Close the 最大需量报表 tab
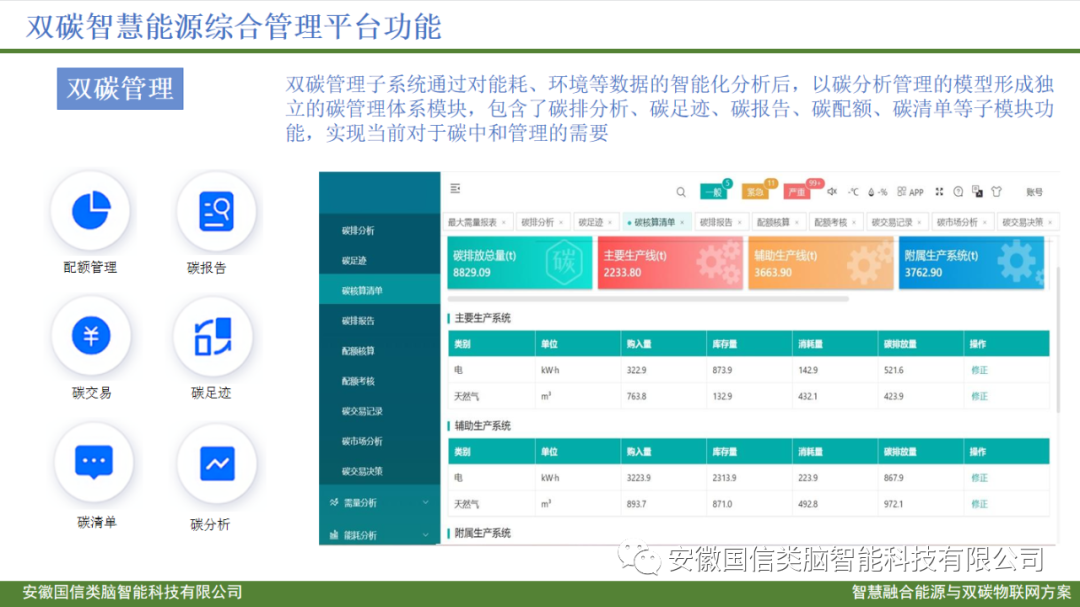 (503, 222)
